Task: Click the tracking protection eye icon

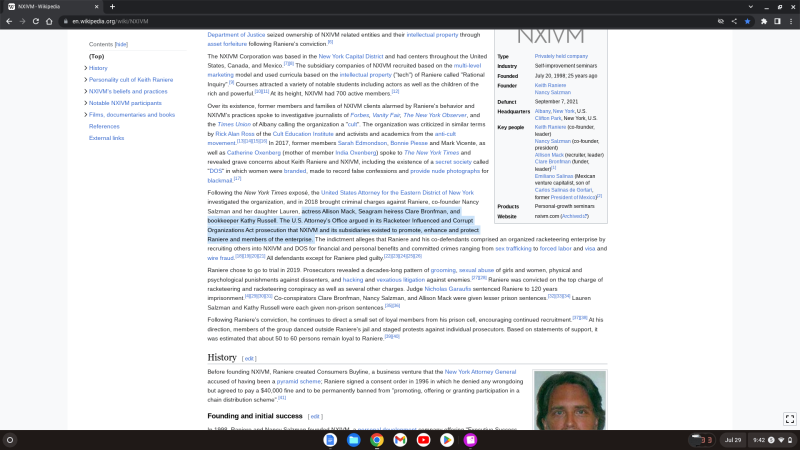Action: point(721,21)
